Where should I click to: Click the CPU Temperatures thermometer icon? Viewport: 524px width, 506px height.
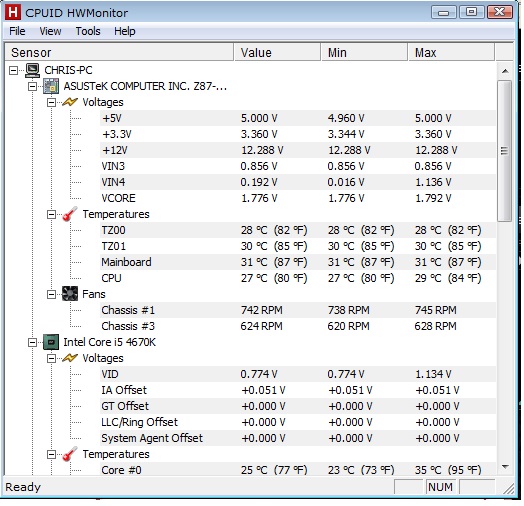click(x=70, y=454)
